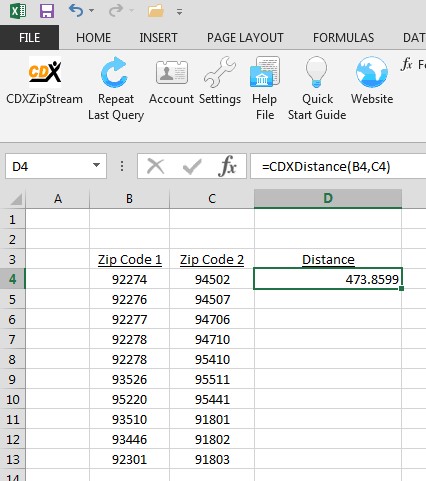Select cell with zip 91802
The height and width of the screenshot is (481, 426).
pos(212,439)
